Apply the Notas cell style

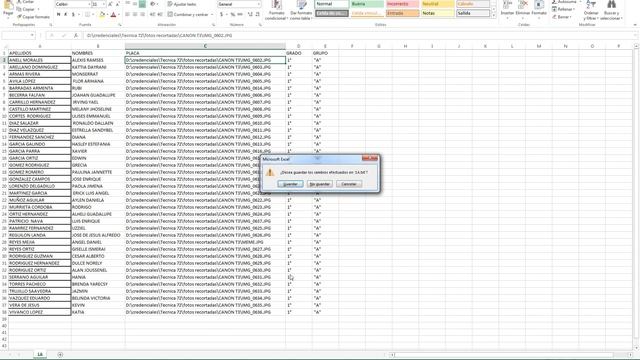coord(437,13)
